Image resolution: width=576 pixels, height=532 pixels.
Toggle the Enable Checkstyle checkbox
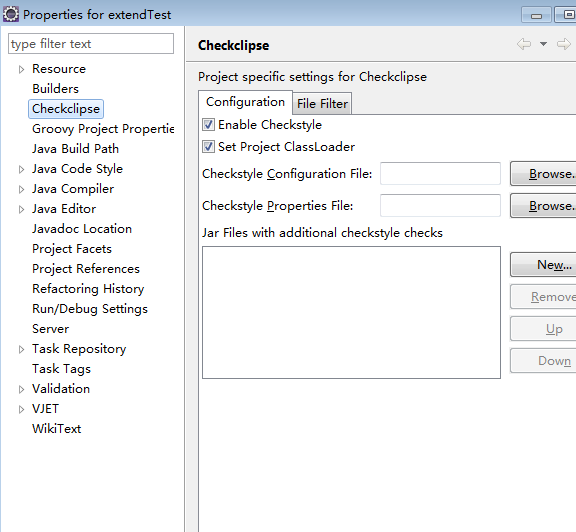point(208,125)
